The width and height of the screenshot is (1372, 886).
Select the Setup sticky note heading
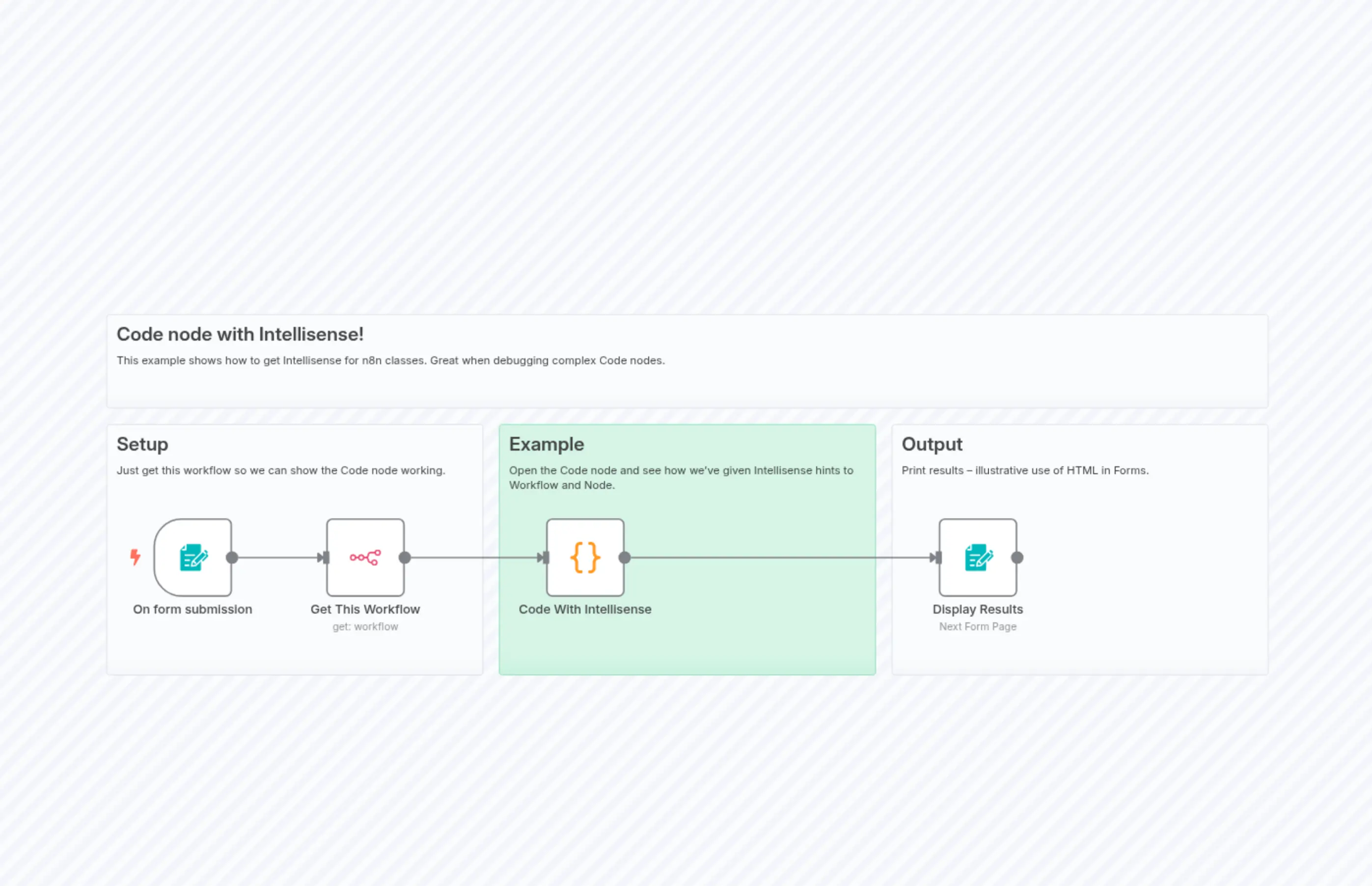[142, 444]
